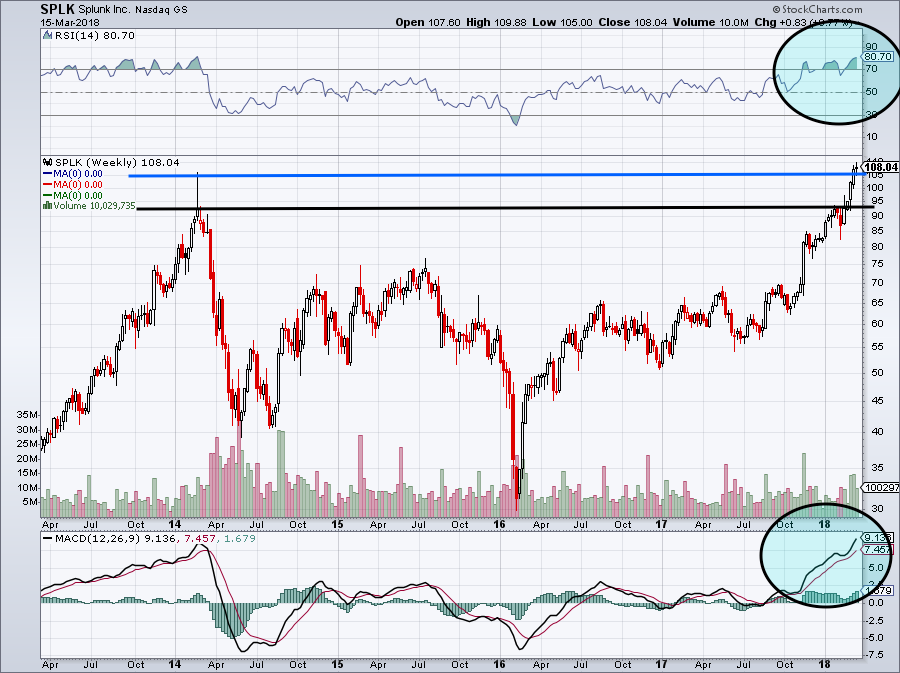Click the 108.04 last price tag on the price axis

pyautogui.click(x=880, y=167)
